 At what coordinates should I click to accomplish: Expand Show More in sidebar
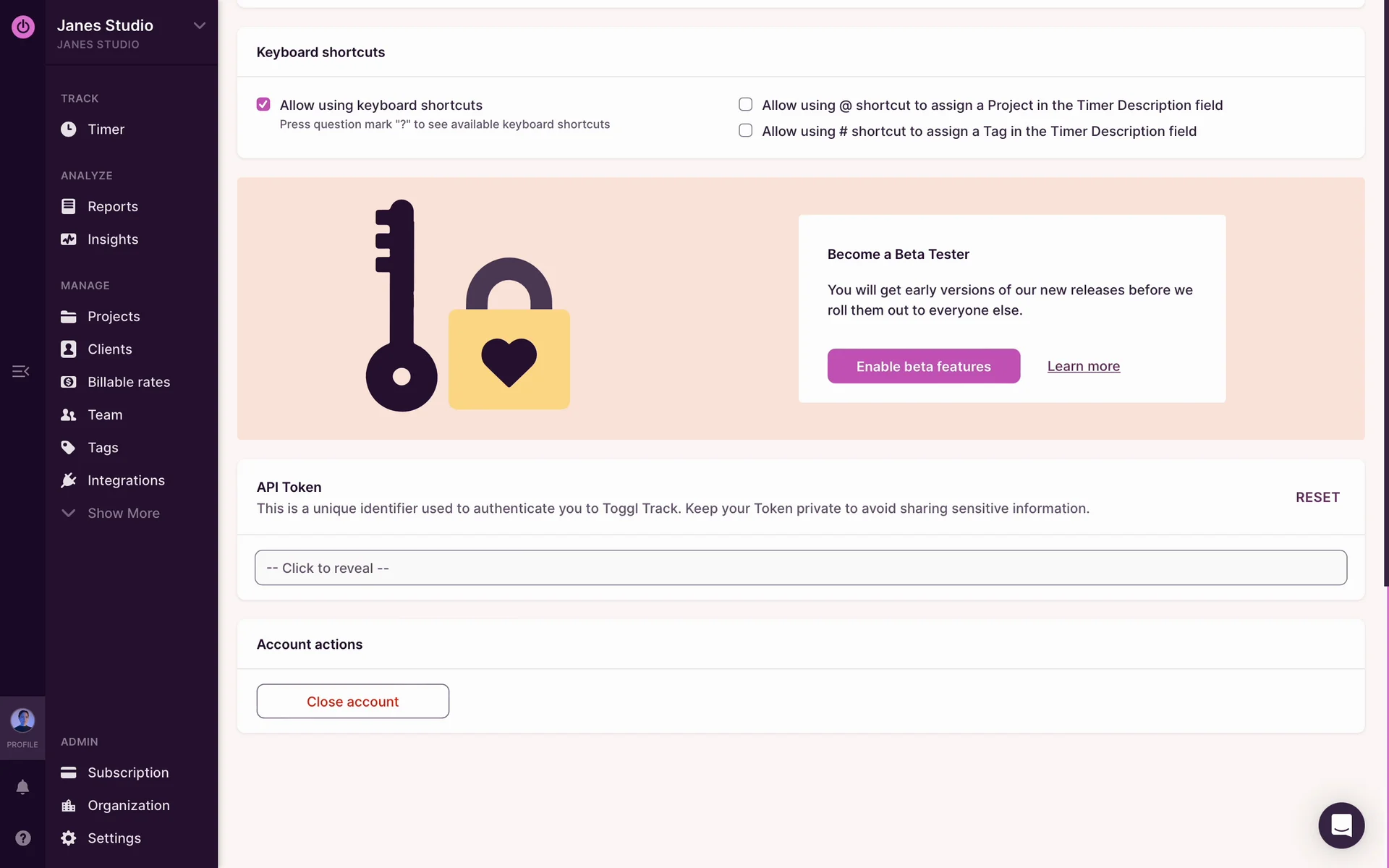point(123,513)
